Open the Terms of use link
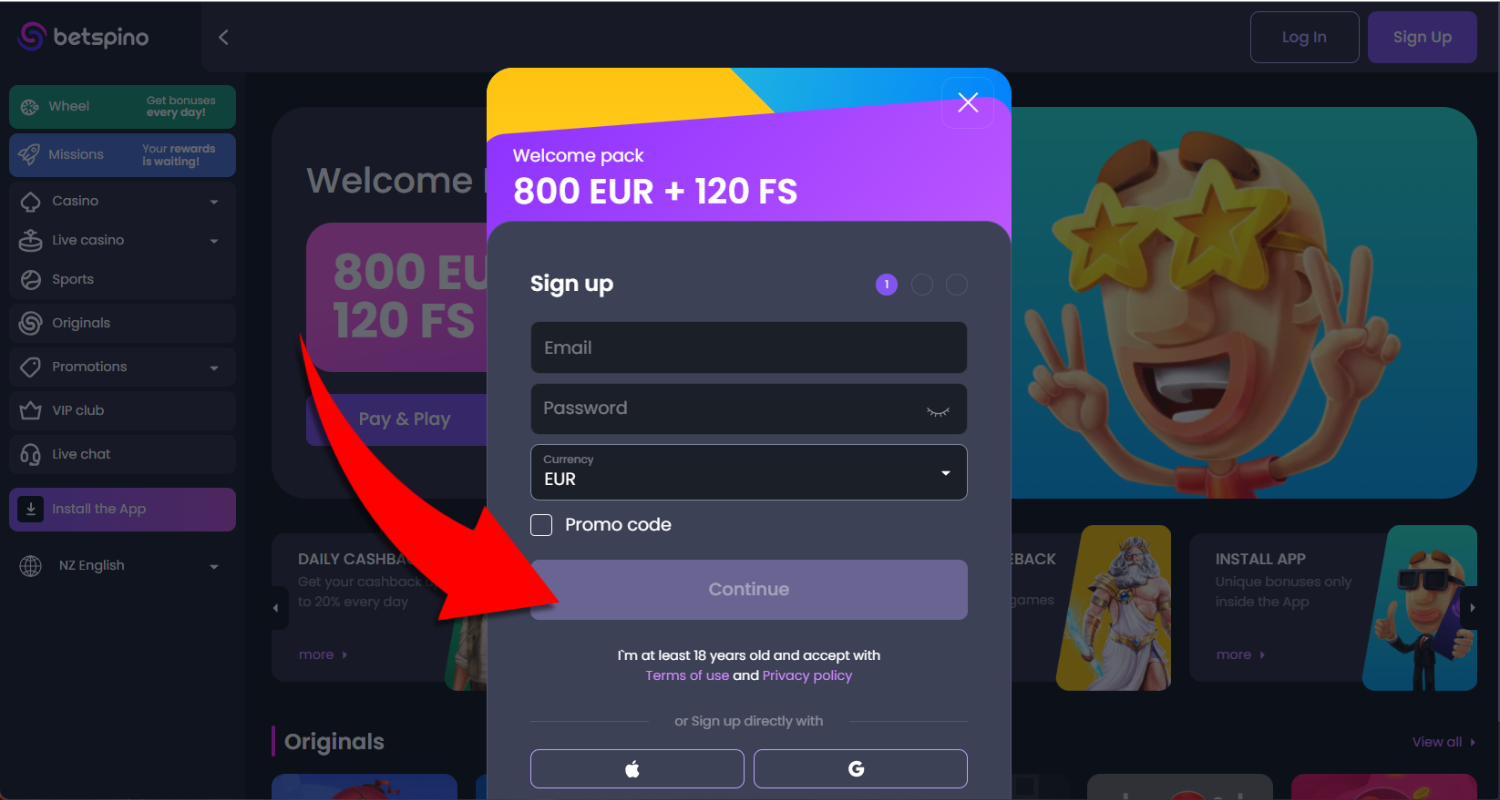The image size is (1500, 800). [687, 676]
